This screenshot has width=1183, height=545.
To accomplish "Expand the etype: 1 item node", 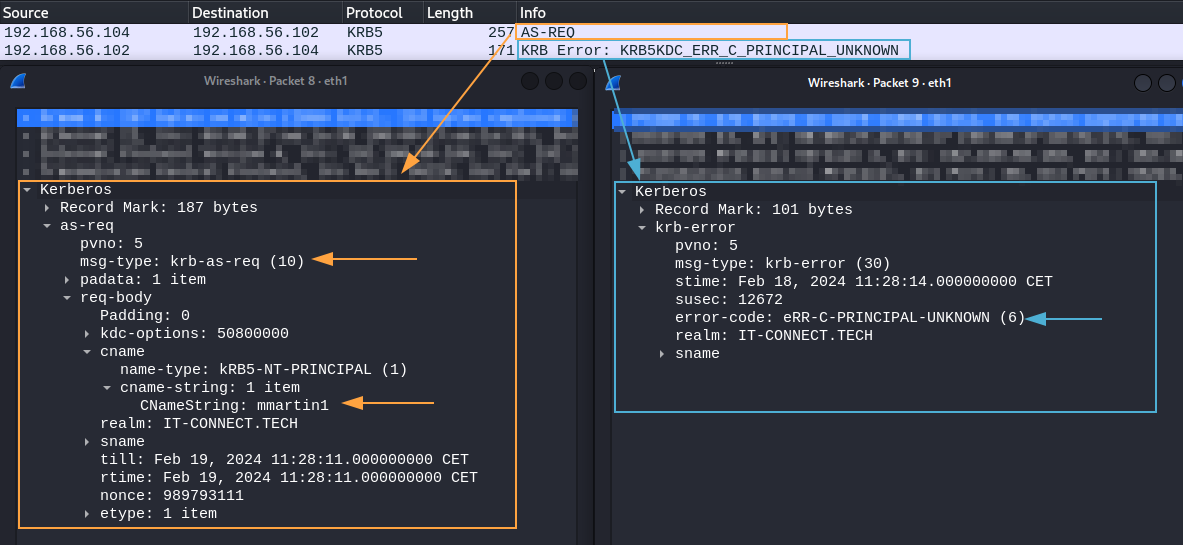I will 87,514.
